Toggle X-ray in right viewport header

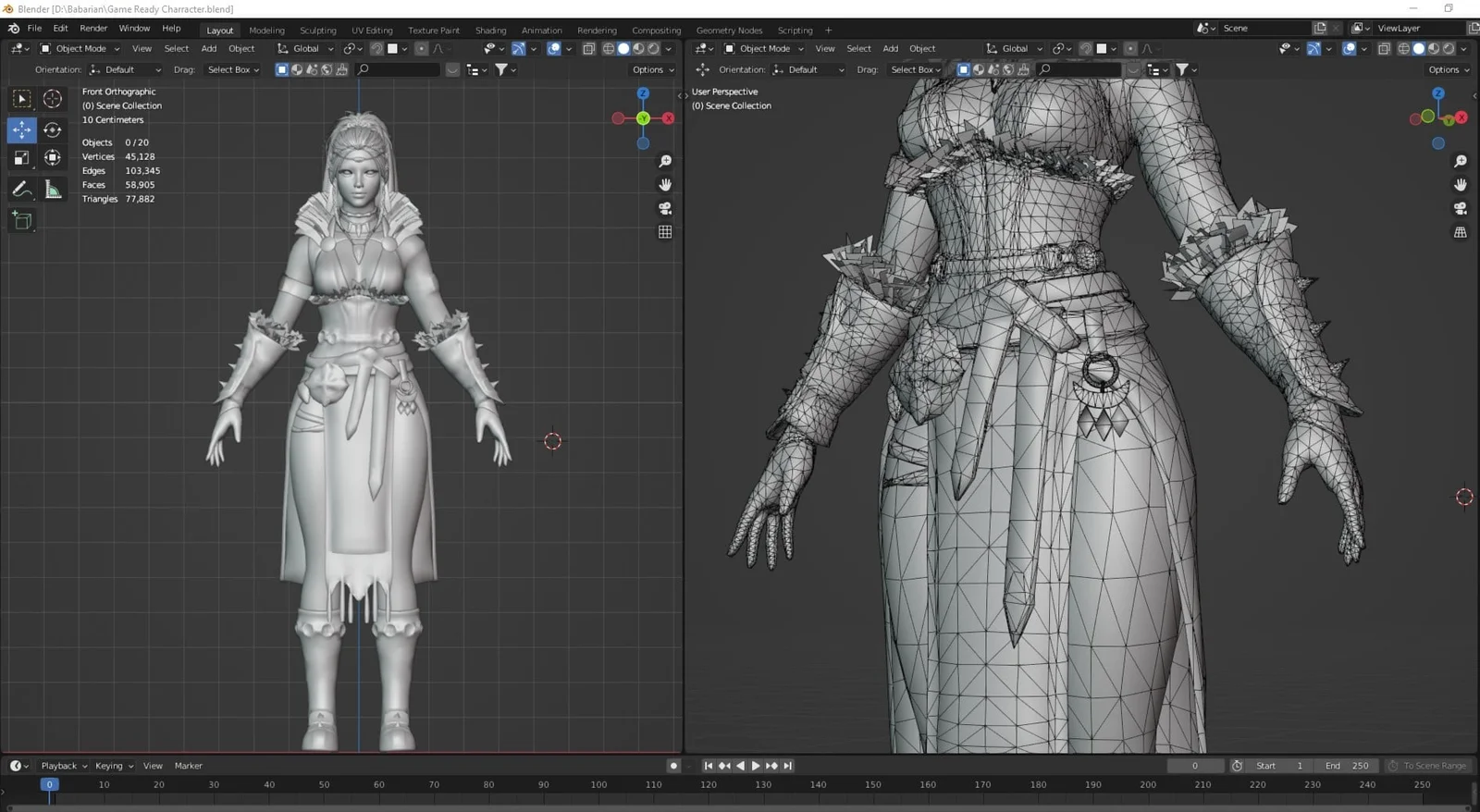pos(1384,48)
